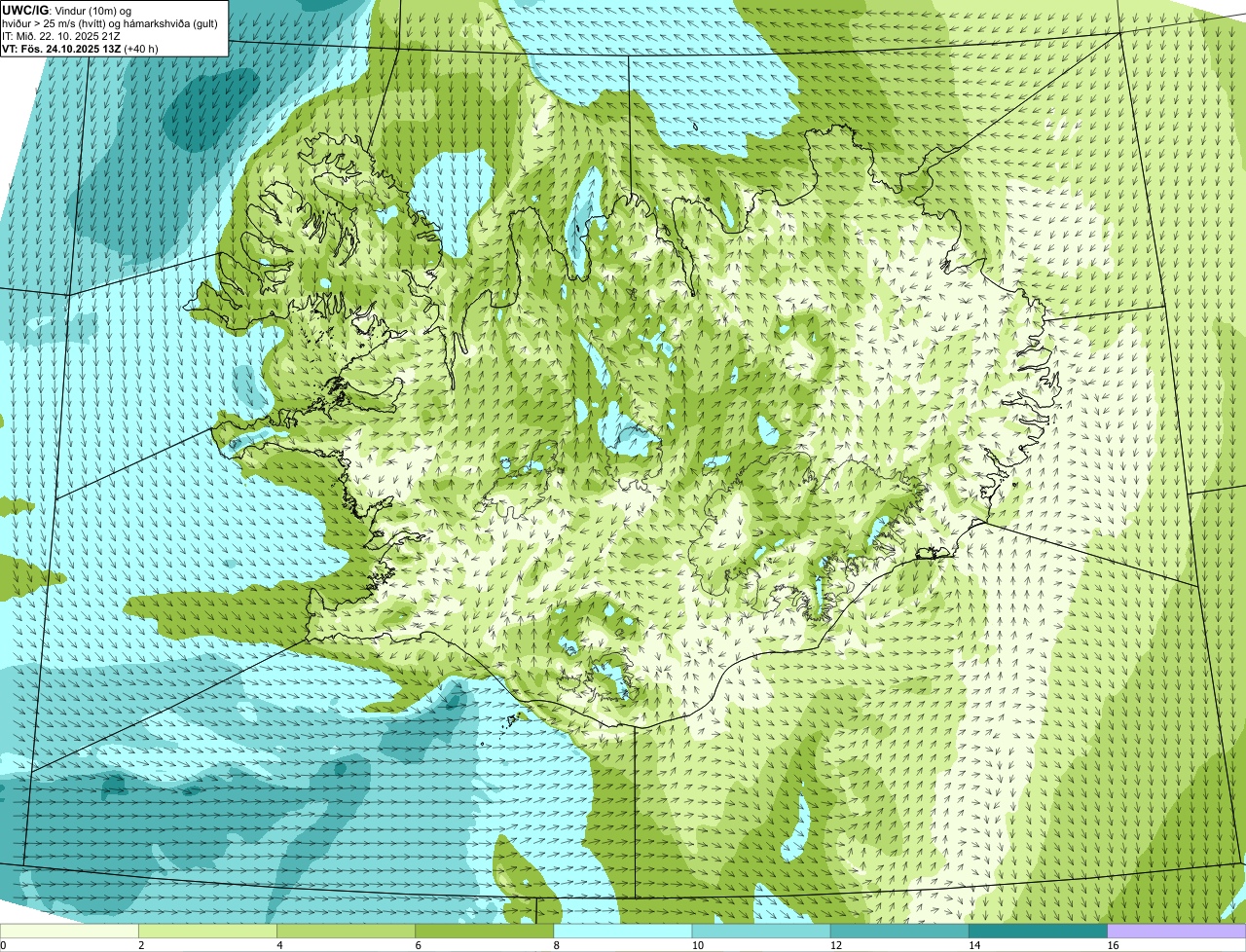
Task: Click the medium teal 12–14 m/s legend swatch
Action: pyautogui.click(x=899, y=932)
